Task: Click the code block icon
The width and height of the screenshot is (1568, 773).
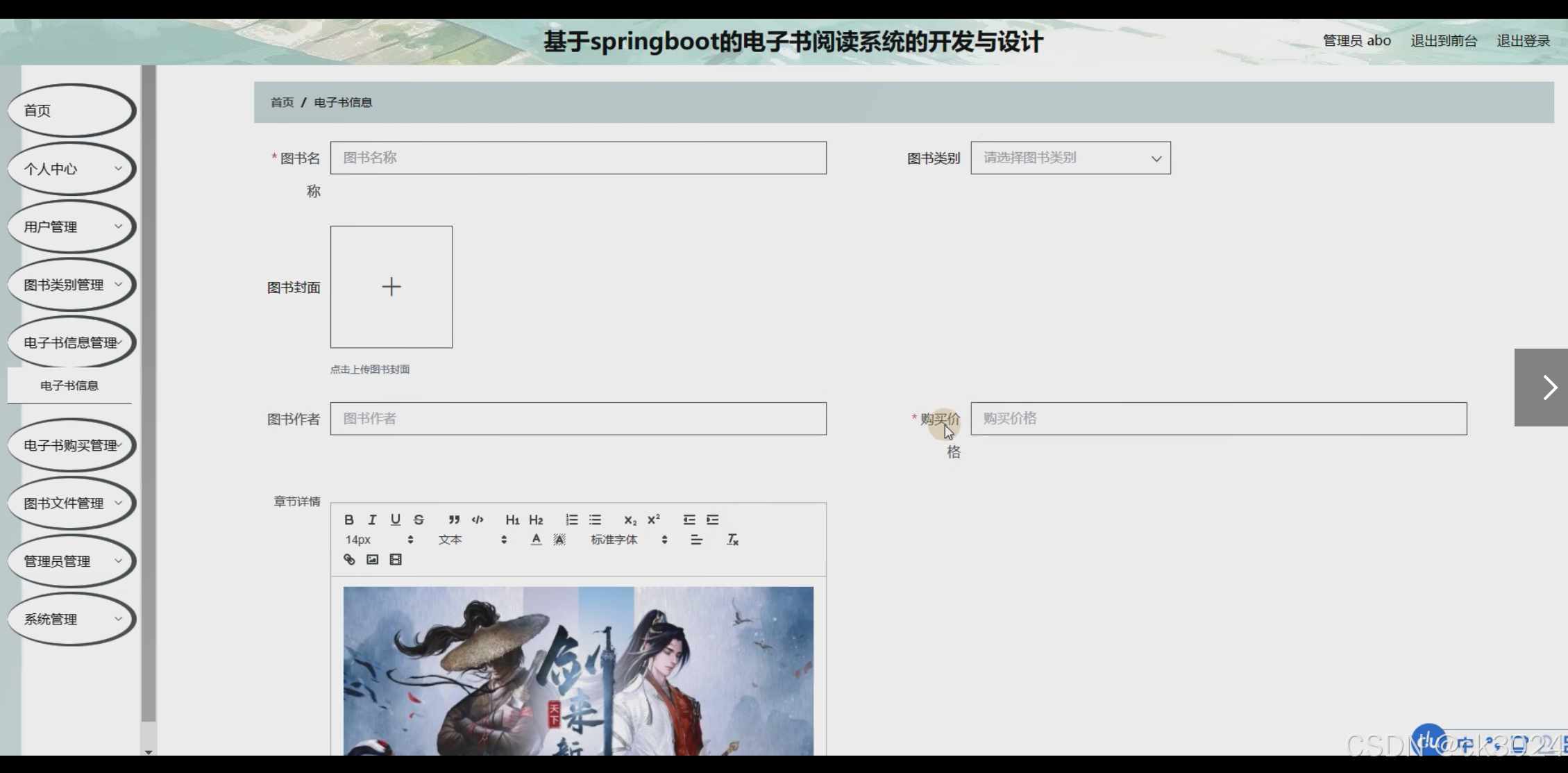Action: (x=478, y=520)
